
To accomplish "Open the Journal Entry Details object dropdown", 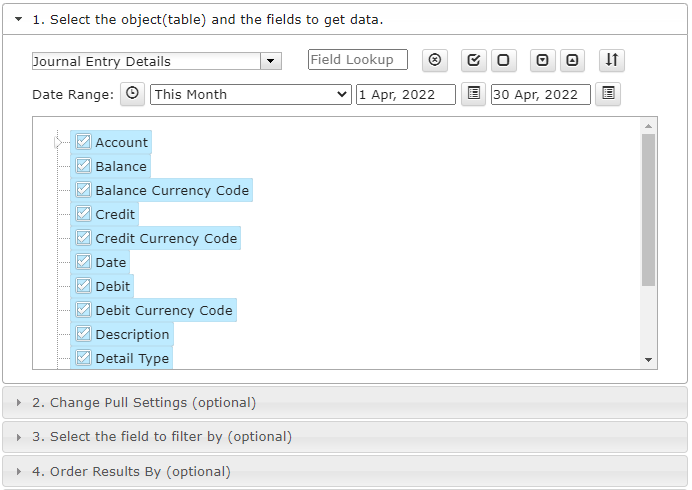I will click(x=271, y=61).
